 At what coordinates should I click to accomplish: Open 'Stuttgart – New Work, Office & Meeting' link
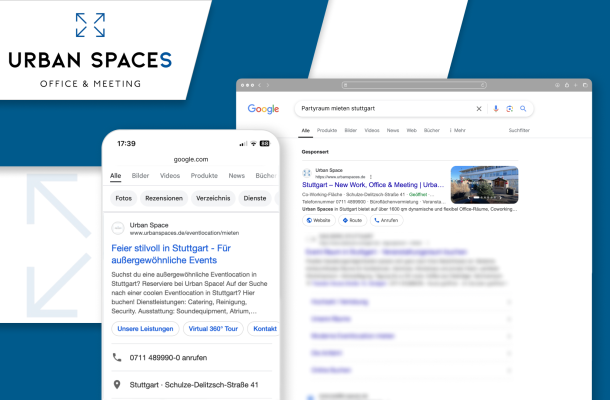[x=374, y=185]
